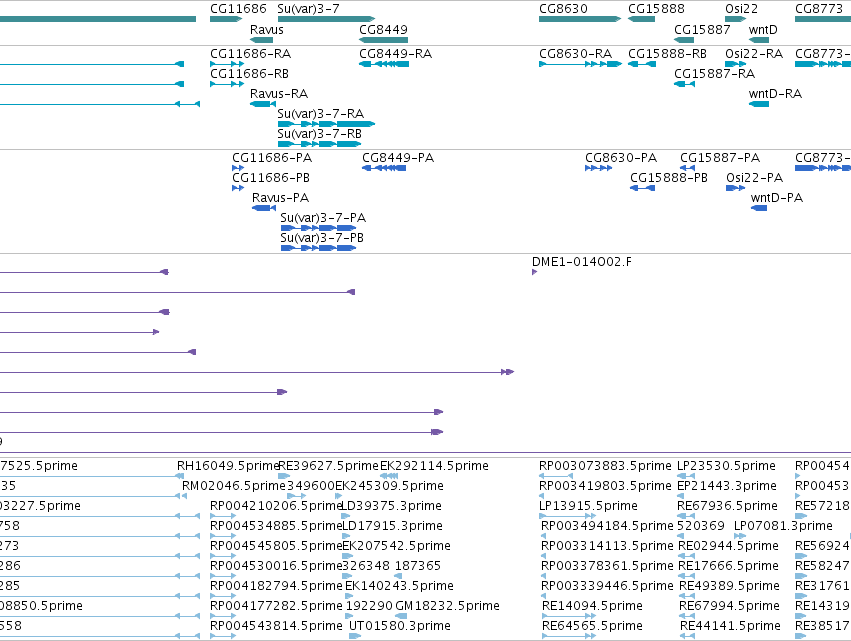
Task: Click the teal CG8630 gene bar
Action: [580, 19]
